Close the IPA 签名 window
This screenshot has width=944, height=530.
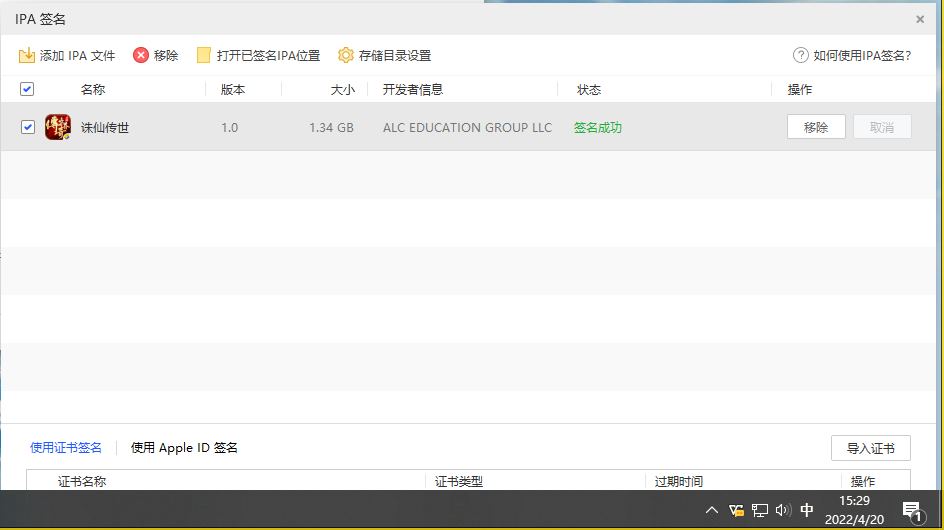(x=920, y=19)
